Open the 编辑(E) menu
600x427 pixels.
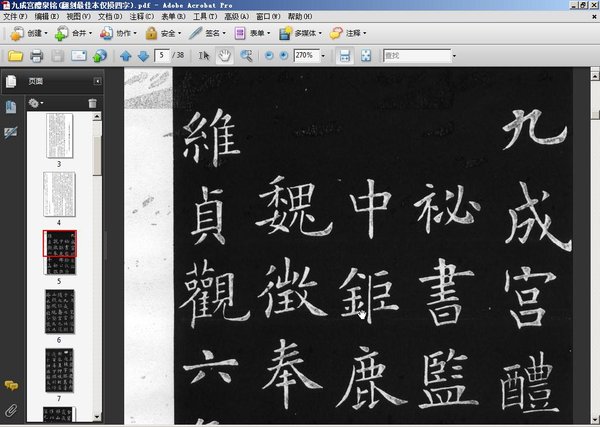47,16
